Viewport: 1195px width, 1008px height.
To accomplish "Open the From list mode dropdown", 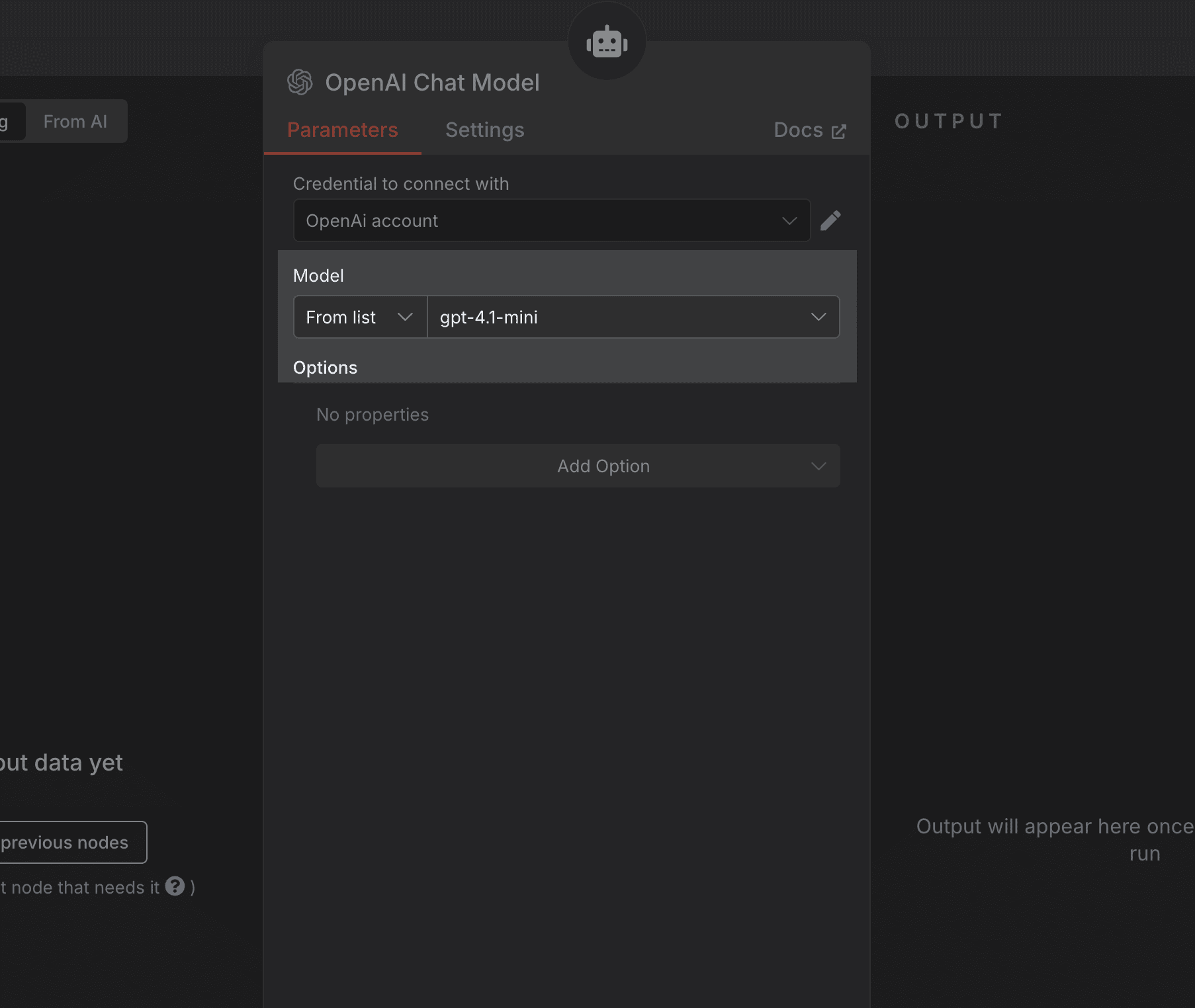I will point(360,317).
